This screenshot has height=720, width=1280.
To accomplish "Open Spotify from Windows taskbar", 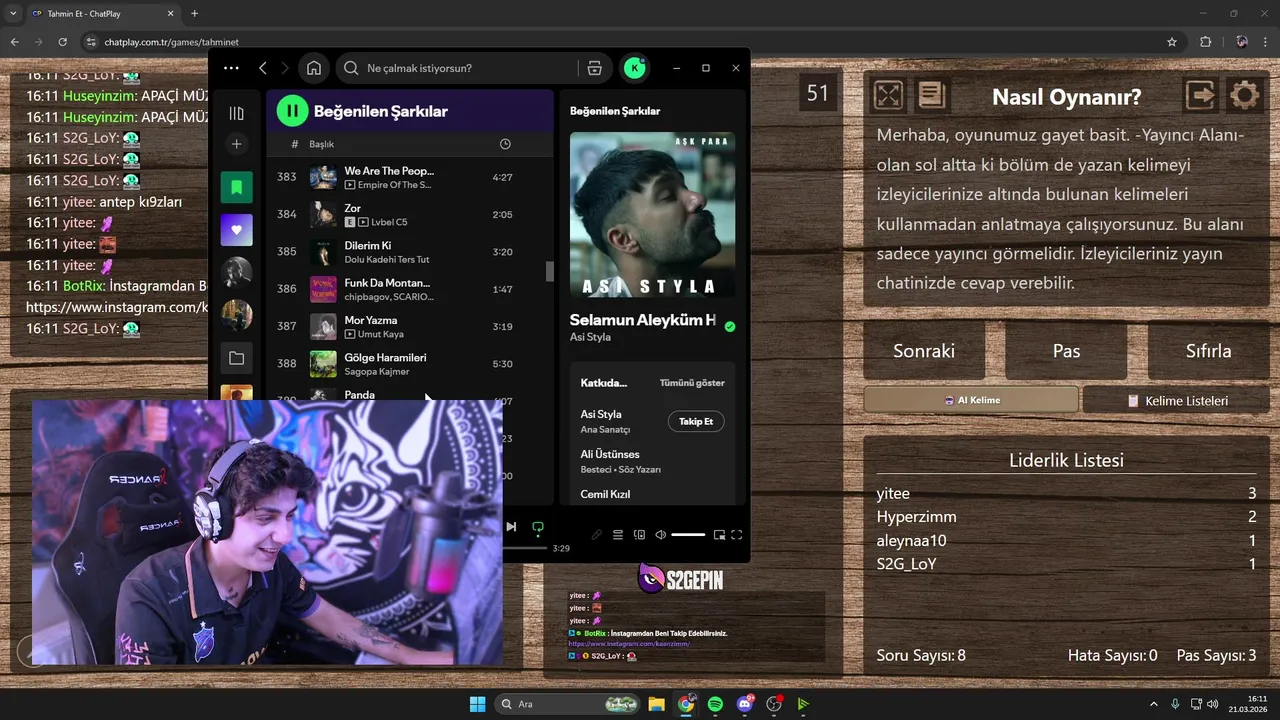I will (715, 704).
